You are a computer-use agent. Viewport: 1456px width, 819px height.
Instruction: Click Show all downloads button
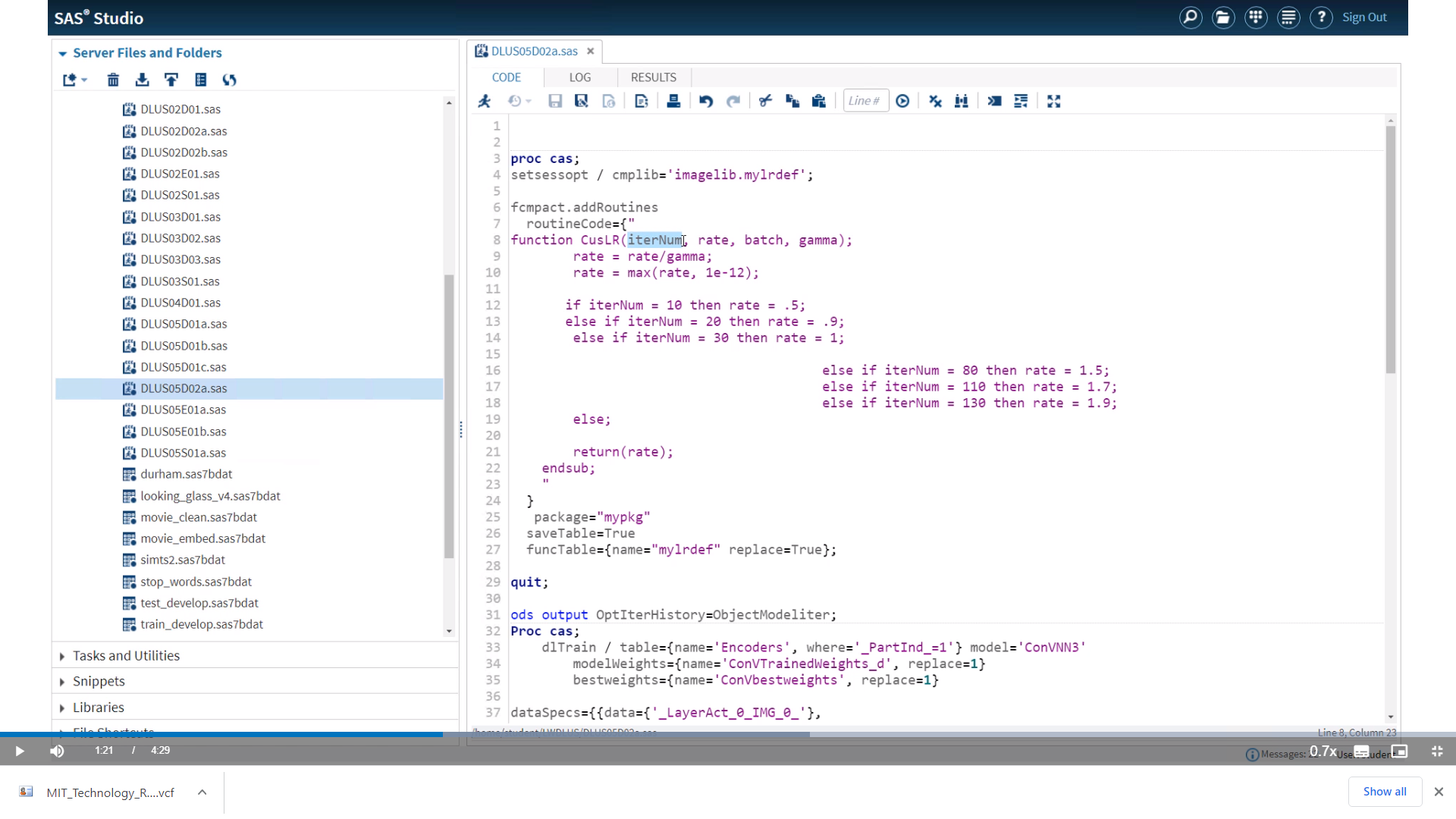1384,792
